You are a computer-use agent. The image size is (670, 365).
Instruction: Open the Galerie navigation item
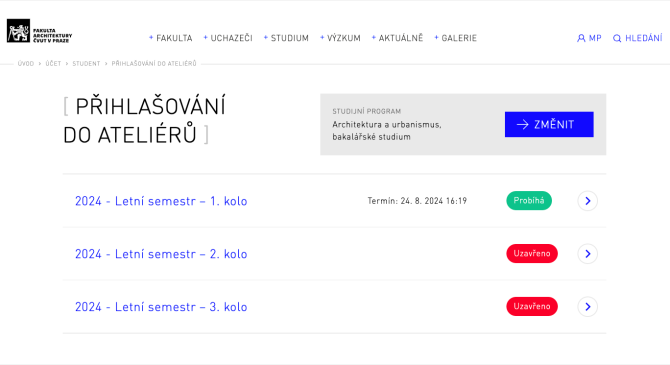click(x=455, y=38)
